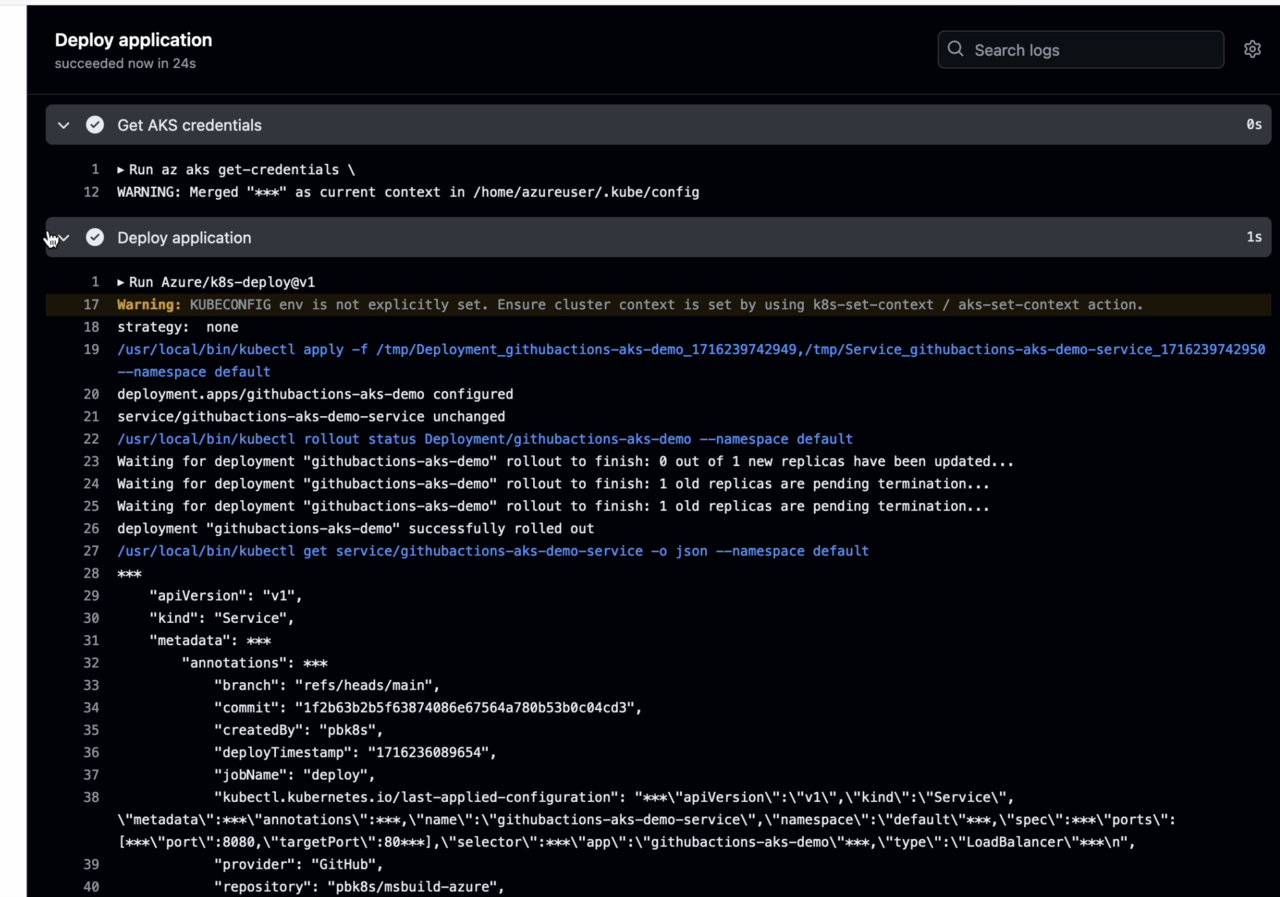Screen dimensions: 1280x897
Task: Toggle visibility of the Deploy application log output
Action: click(63, 237)
